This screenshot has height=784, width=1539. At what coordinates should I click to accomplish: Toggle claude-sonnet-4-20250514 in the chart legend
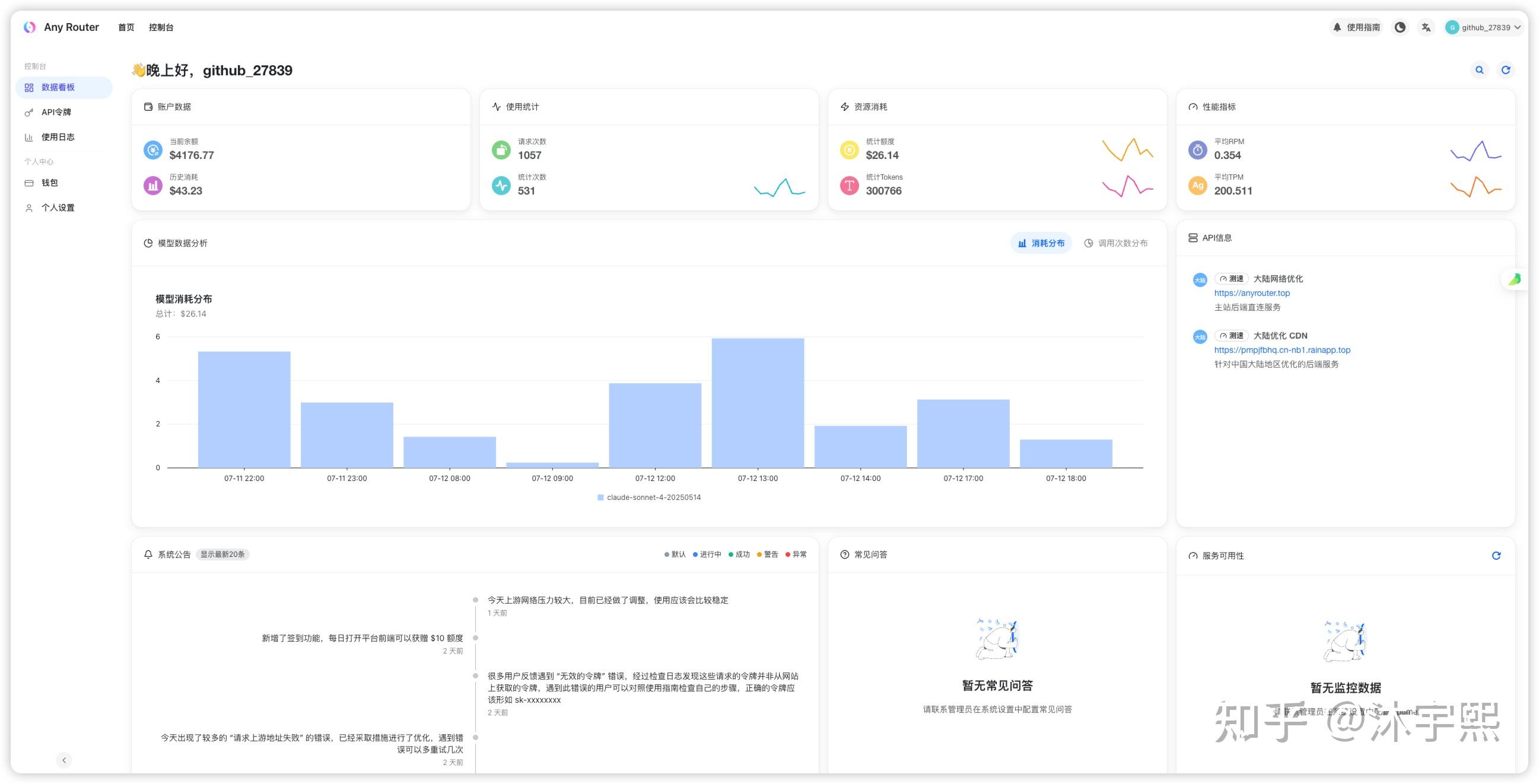(x=650, y=497)
